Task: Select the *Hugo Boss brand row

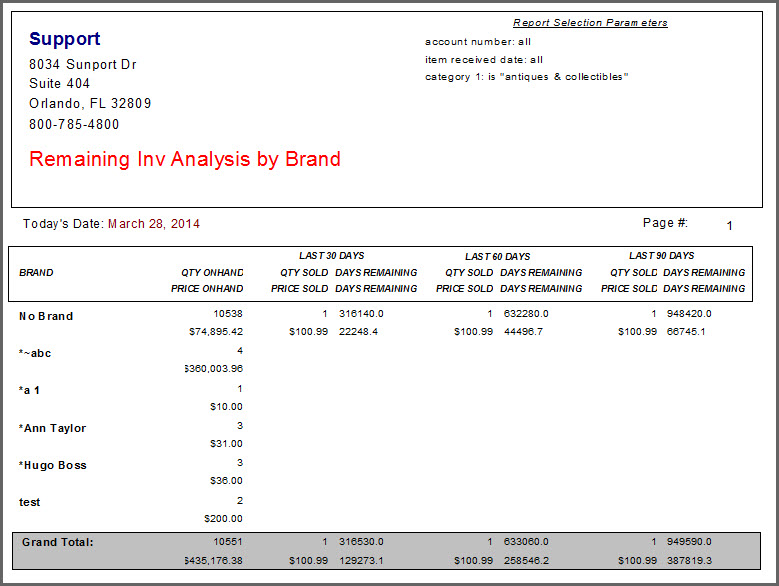Action: pyautogui.click(x=53, y=465)
